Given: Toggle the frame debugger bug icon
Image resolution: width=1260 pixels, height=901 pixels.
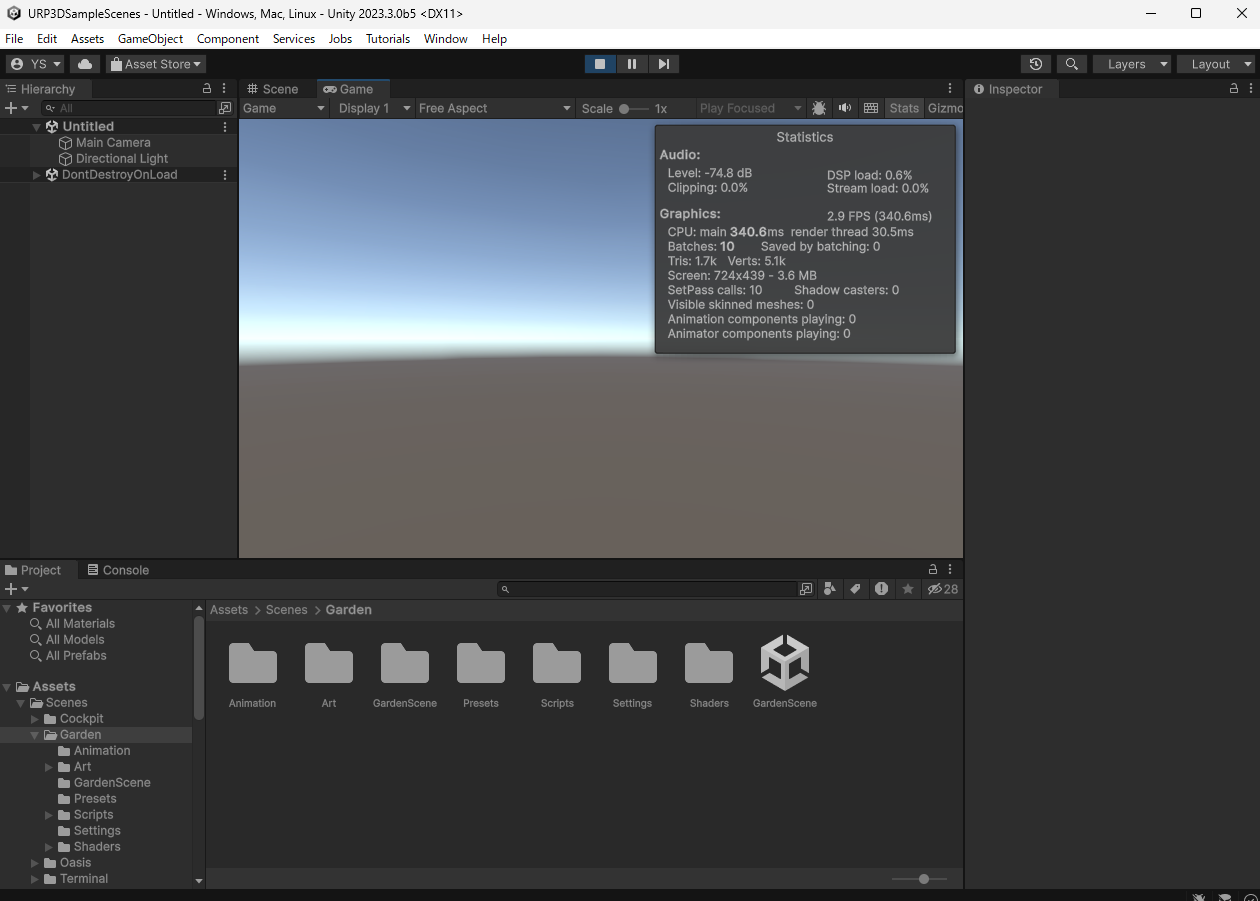Looking at the screenshot, I should click(819, 108).
